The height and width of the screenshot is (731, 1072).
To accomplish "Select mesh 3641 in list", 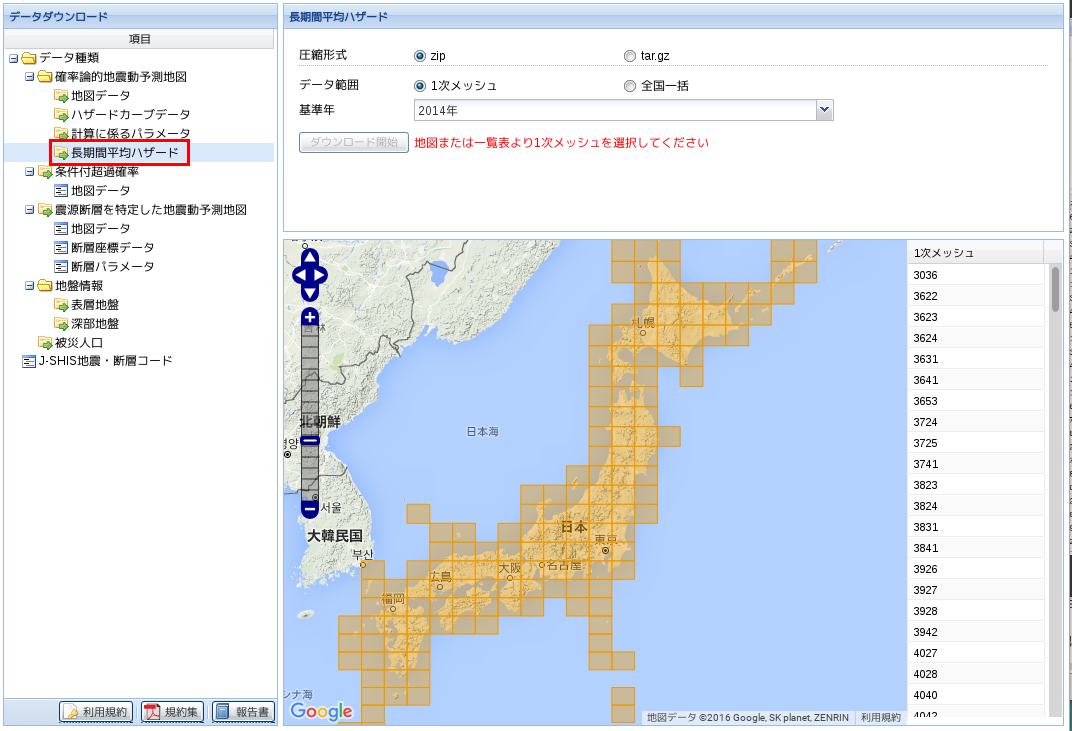I will [976, 380].
